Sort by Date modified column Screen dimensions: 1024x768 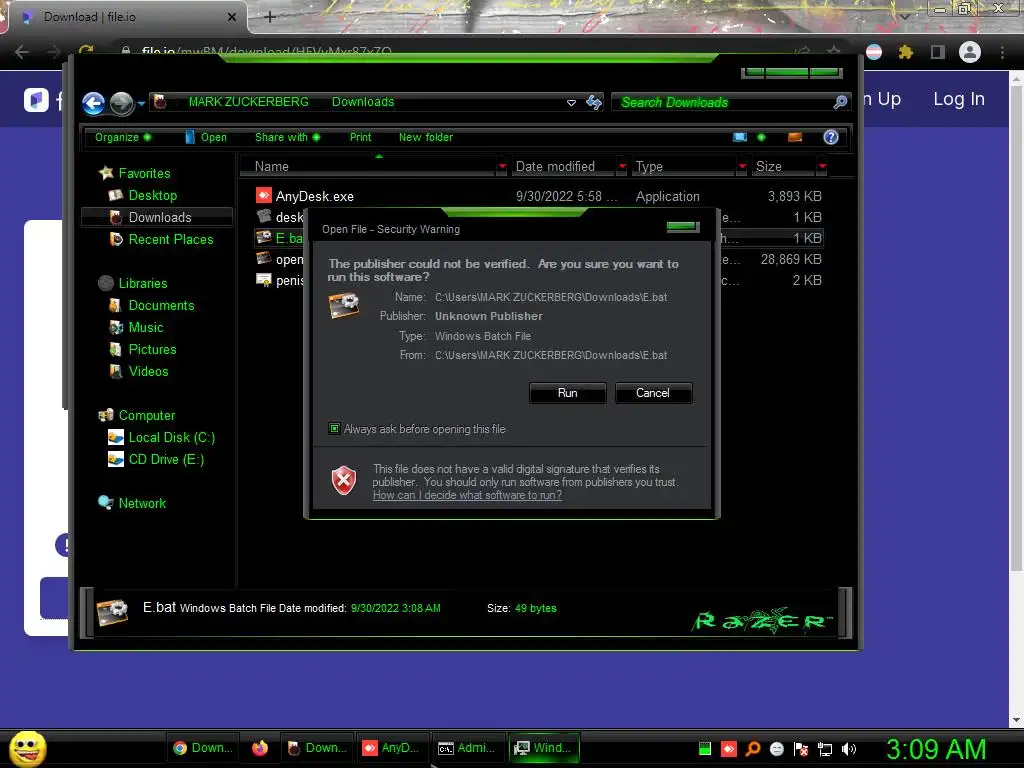[564, 167]
